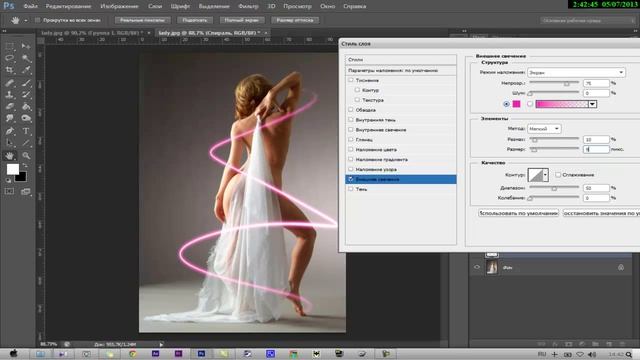The image size is (640, 360).
Task: Select the Sponge tool
Action: (x=26, y=118)
